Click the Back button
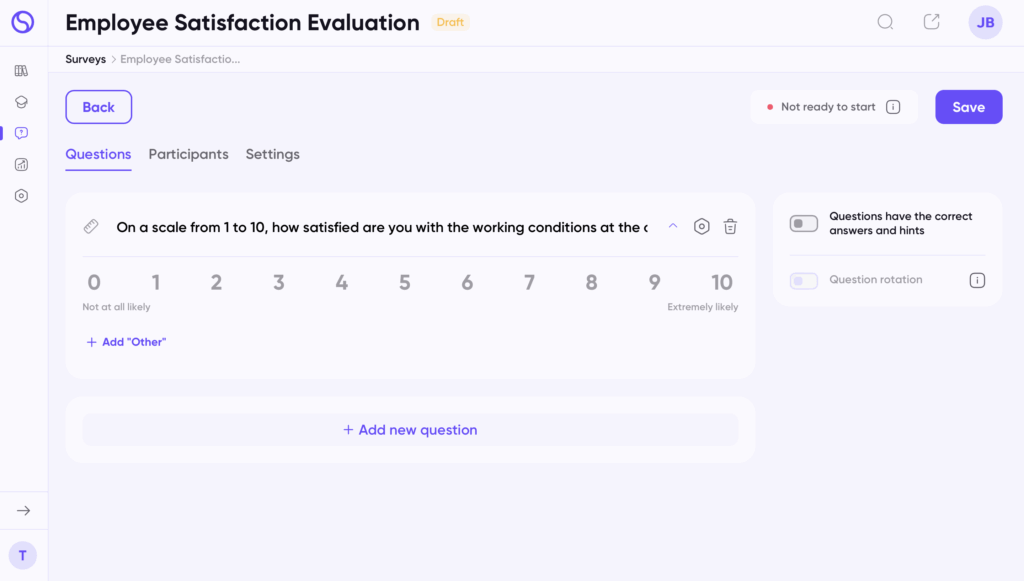1024x581 pixels. coord(98,107)
